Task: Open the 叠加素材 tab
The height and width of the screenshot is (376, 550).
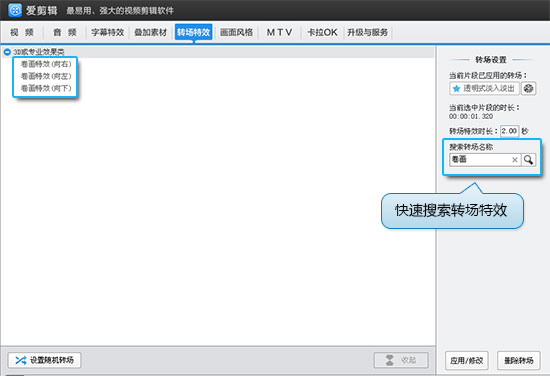Action: click(151, 33)
